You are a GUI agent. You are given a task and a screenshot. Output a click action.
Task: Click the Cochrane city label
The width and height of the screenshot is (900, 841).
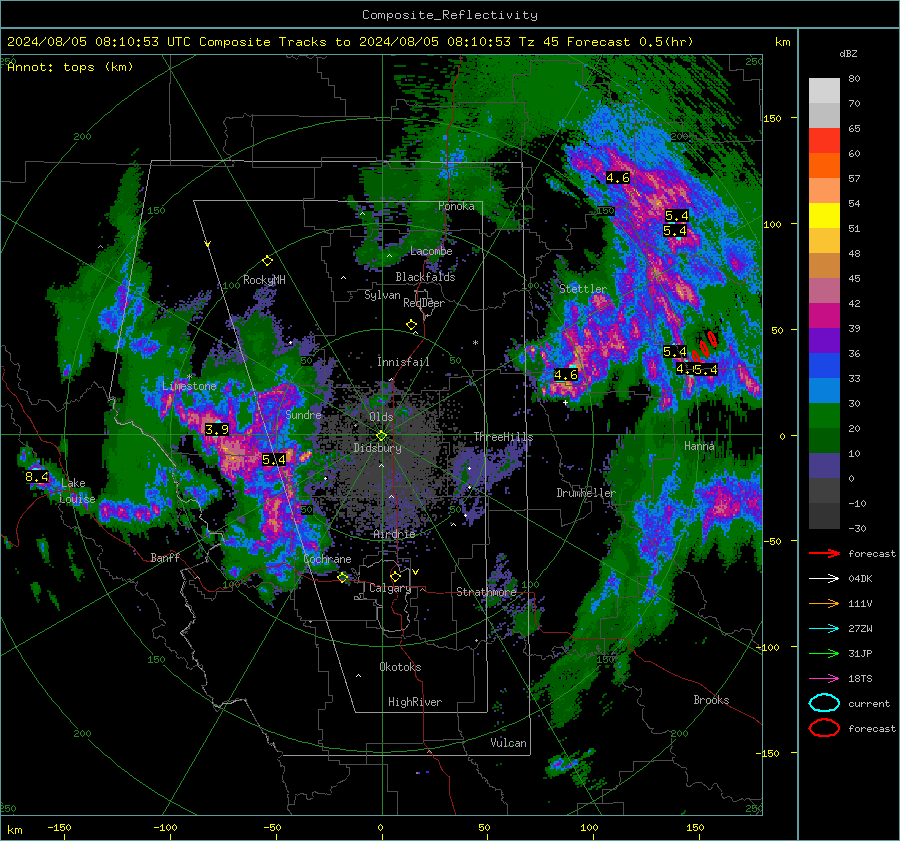tap(327, 559)
